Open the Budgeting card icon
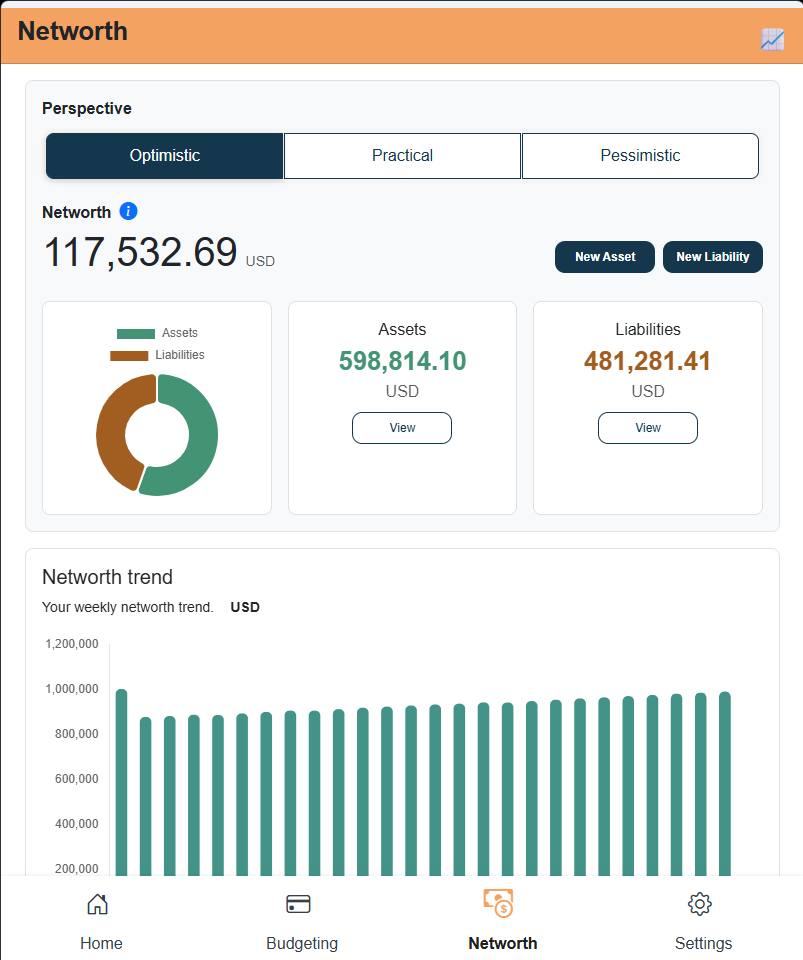 coord(298,904)
